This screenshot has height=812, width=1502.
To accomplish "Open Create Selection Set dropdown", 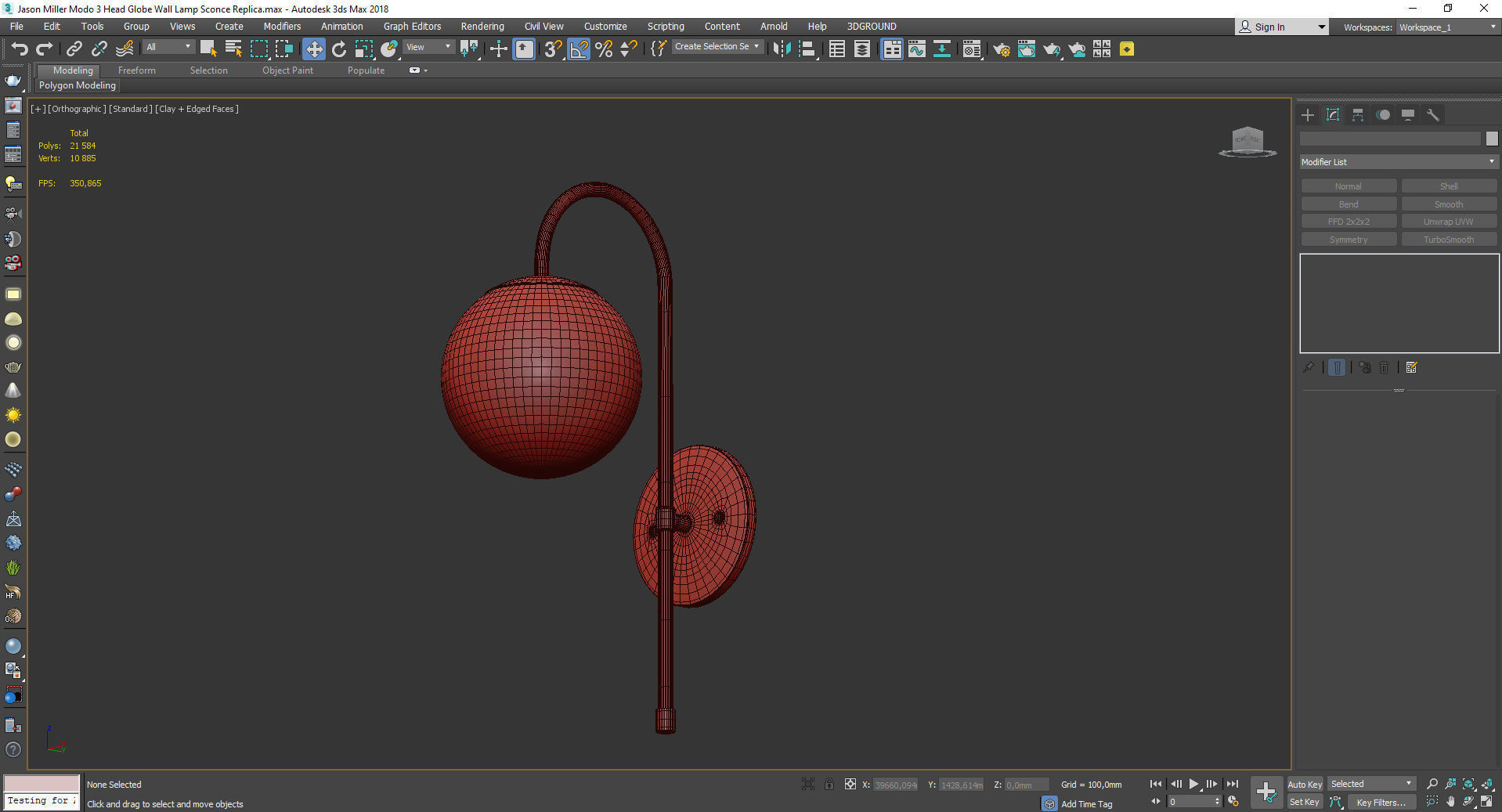I will tap(717, 47).
